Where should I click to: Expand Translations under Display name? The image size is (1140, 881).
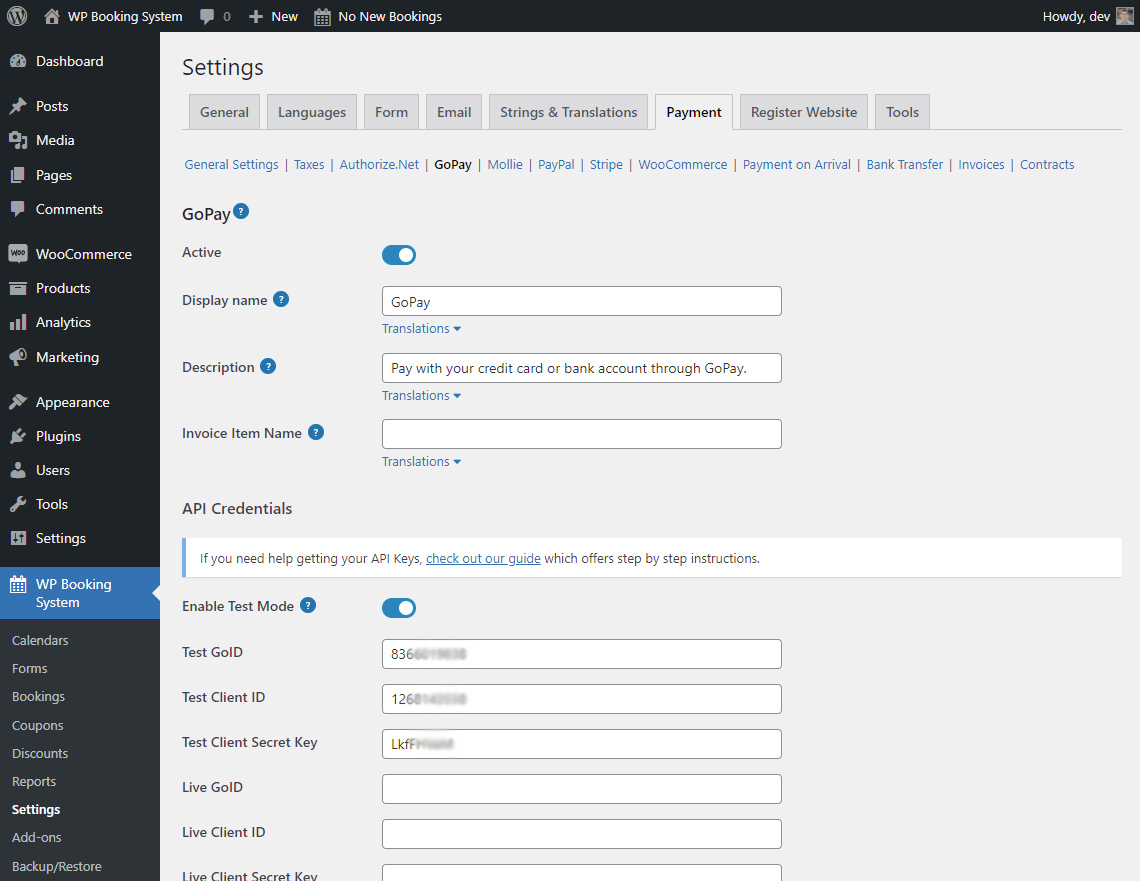421,329
